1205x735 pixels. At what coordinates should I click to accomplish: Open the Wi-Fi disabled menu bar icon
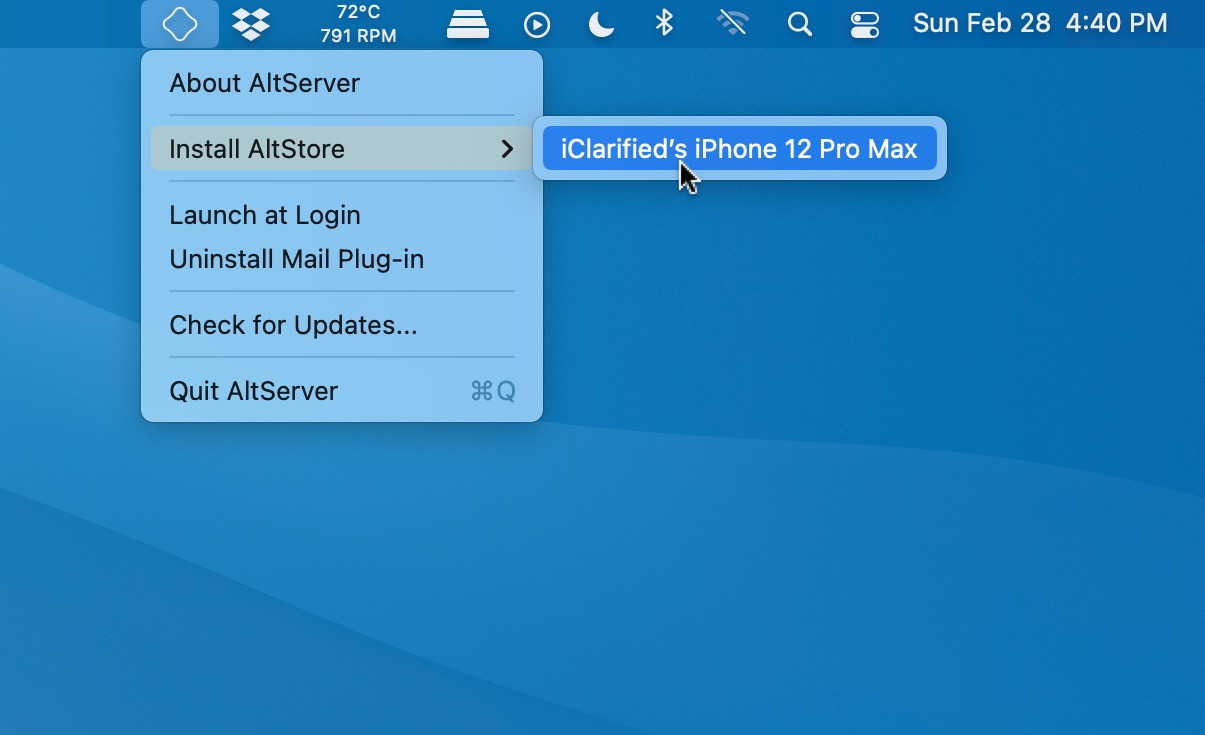click(x=733, y=23)
